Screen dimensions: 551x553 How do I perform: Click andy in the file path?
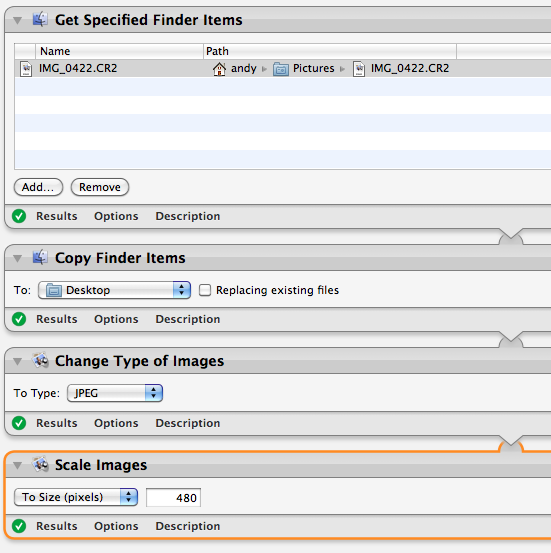[x=243, y=68]
